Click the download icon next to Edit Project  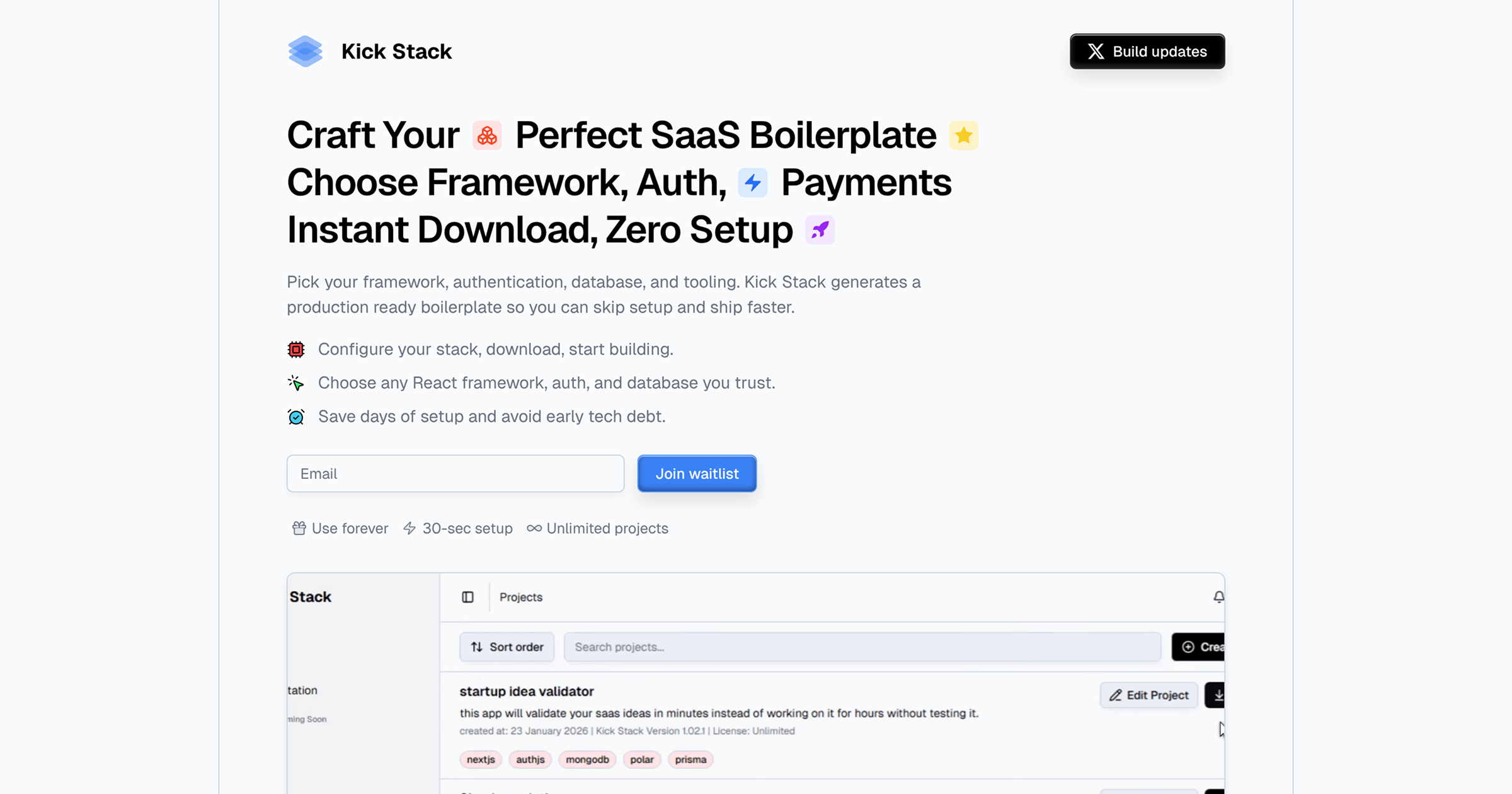(1217, 695)
